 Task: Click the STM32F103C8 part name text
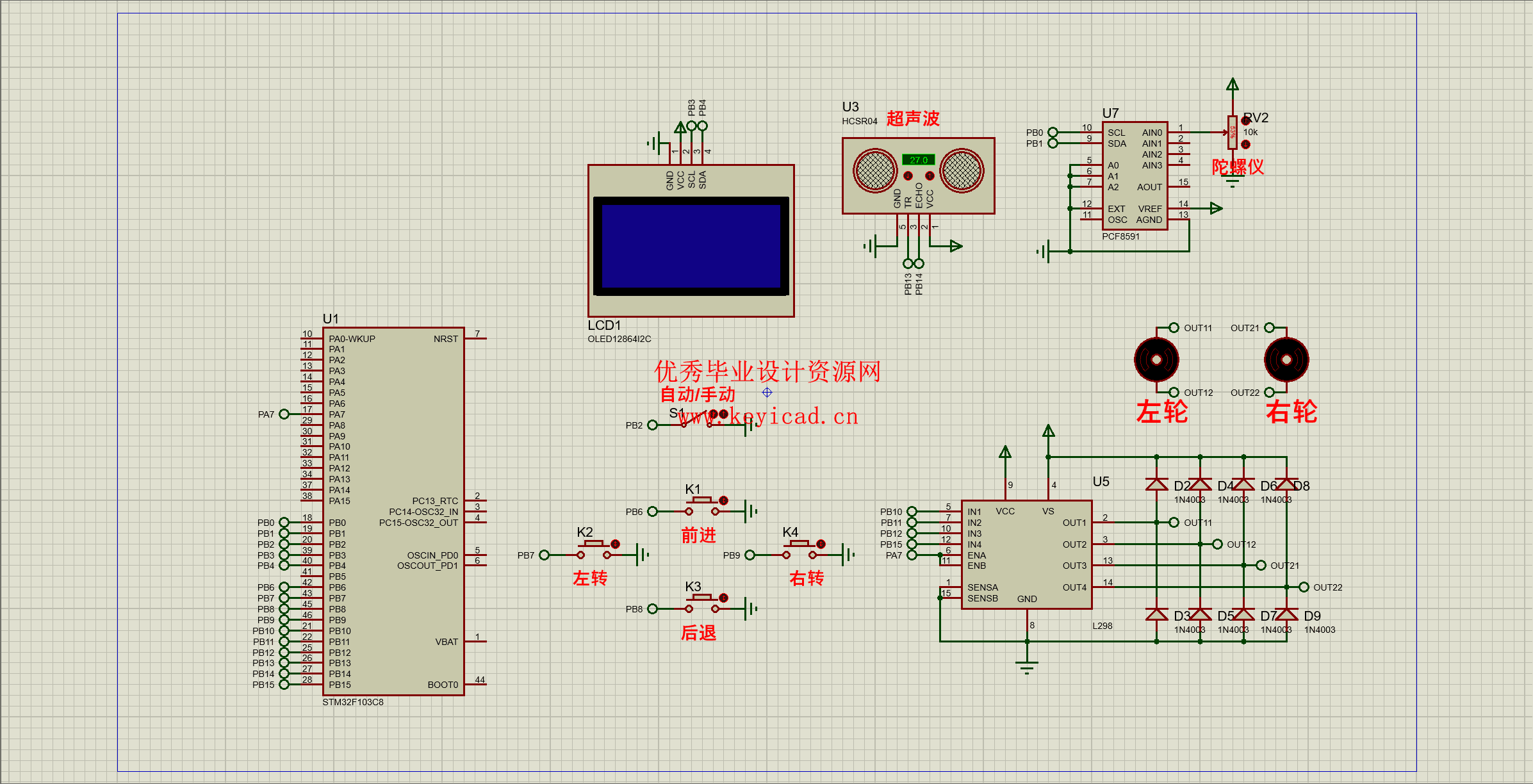(x=353, y=702)
